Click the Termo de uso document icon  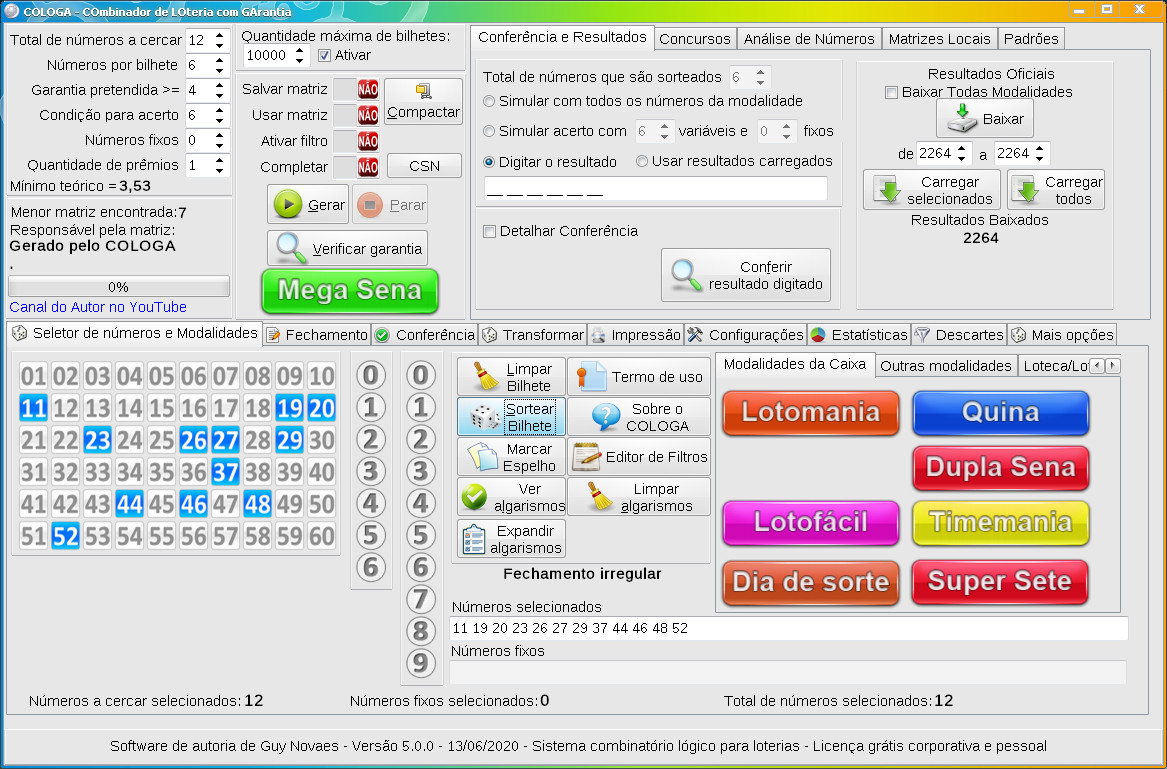click(592, 377)
